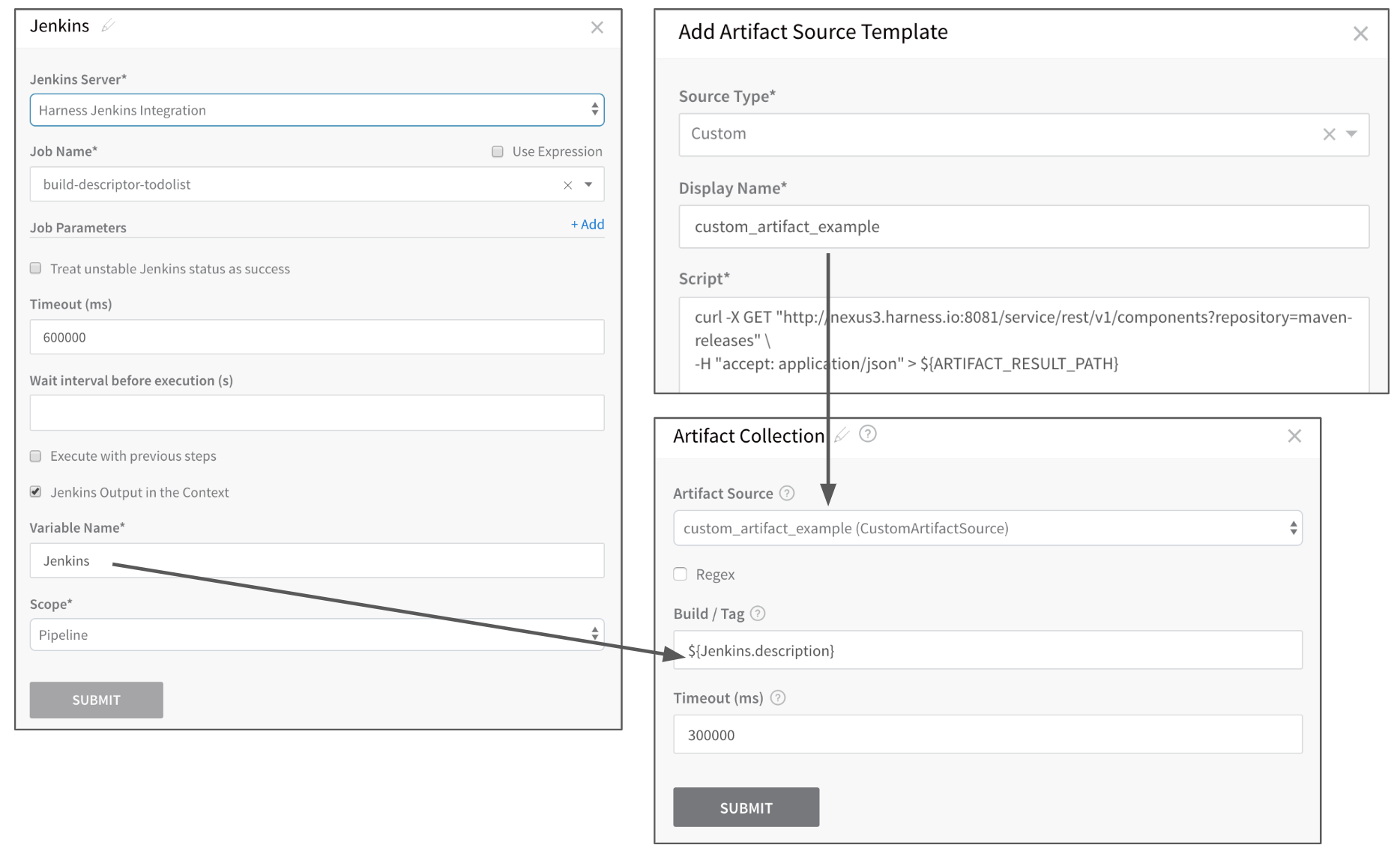Uncheck Jenkins Output in the Context
Image resolution: width=1400 pixels, height=851 pixels.
click(35, 492)
